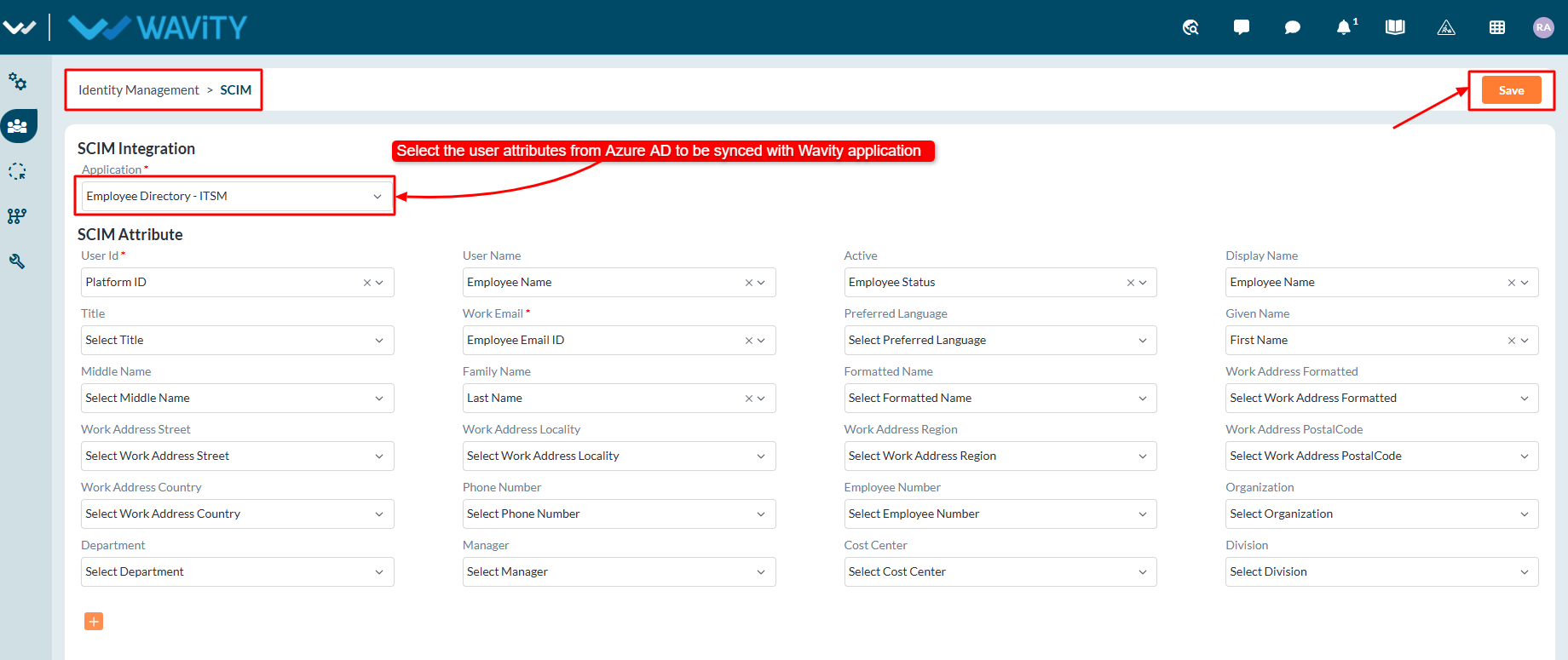Open the User Name dropdown

click(x=620, y=283)
